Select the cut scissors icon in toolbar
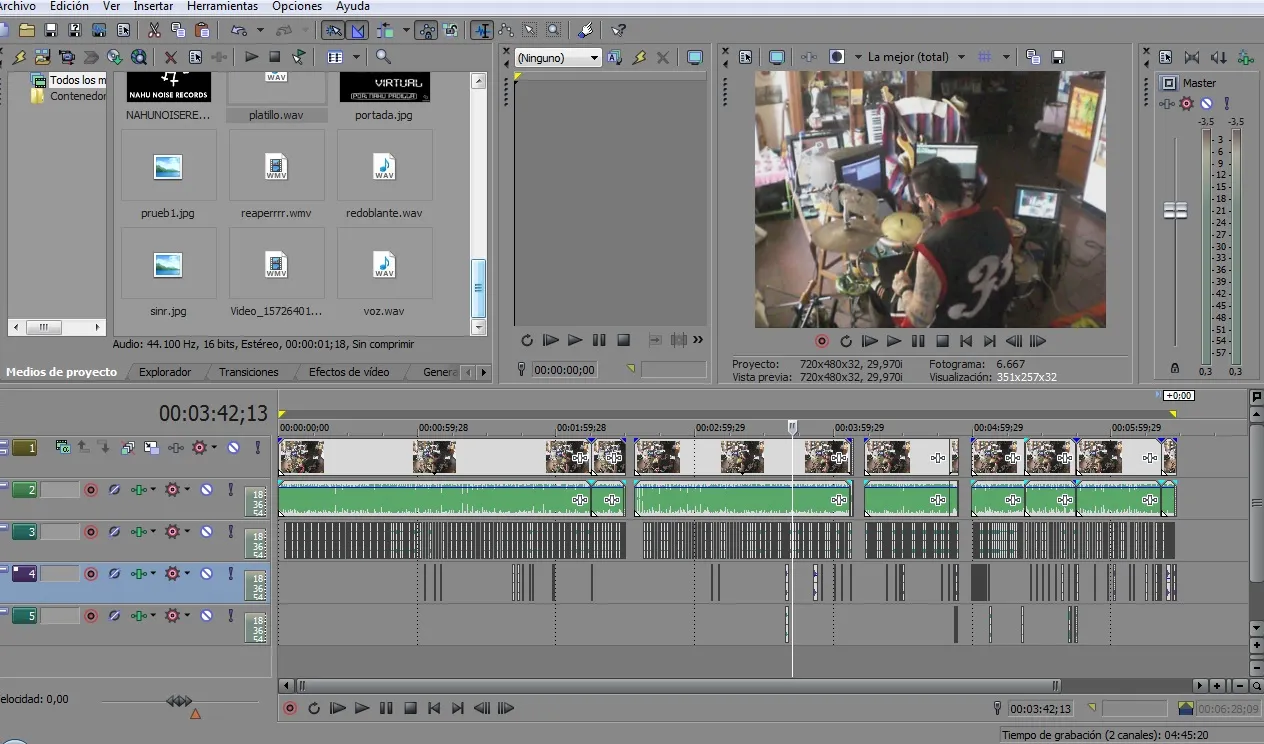Image resolution: width=1264 pixels, height=744 pixels. click(154, 30)
